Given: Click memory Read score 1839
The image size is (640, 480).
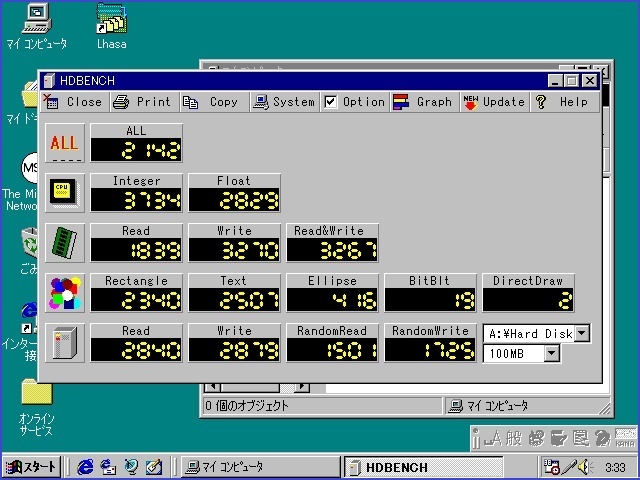Looking at the screenshot, I should pyautogui.click(x=136, y=250).
